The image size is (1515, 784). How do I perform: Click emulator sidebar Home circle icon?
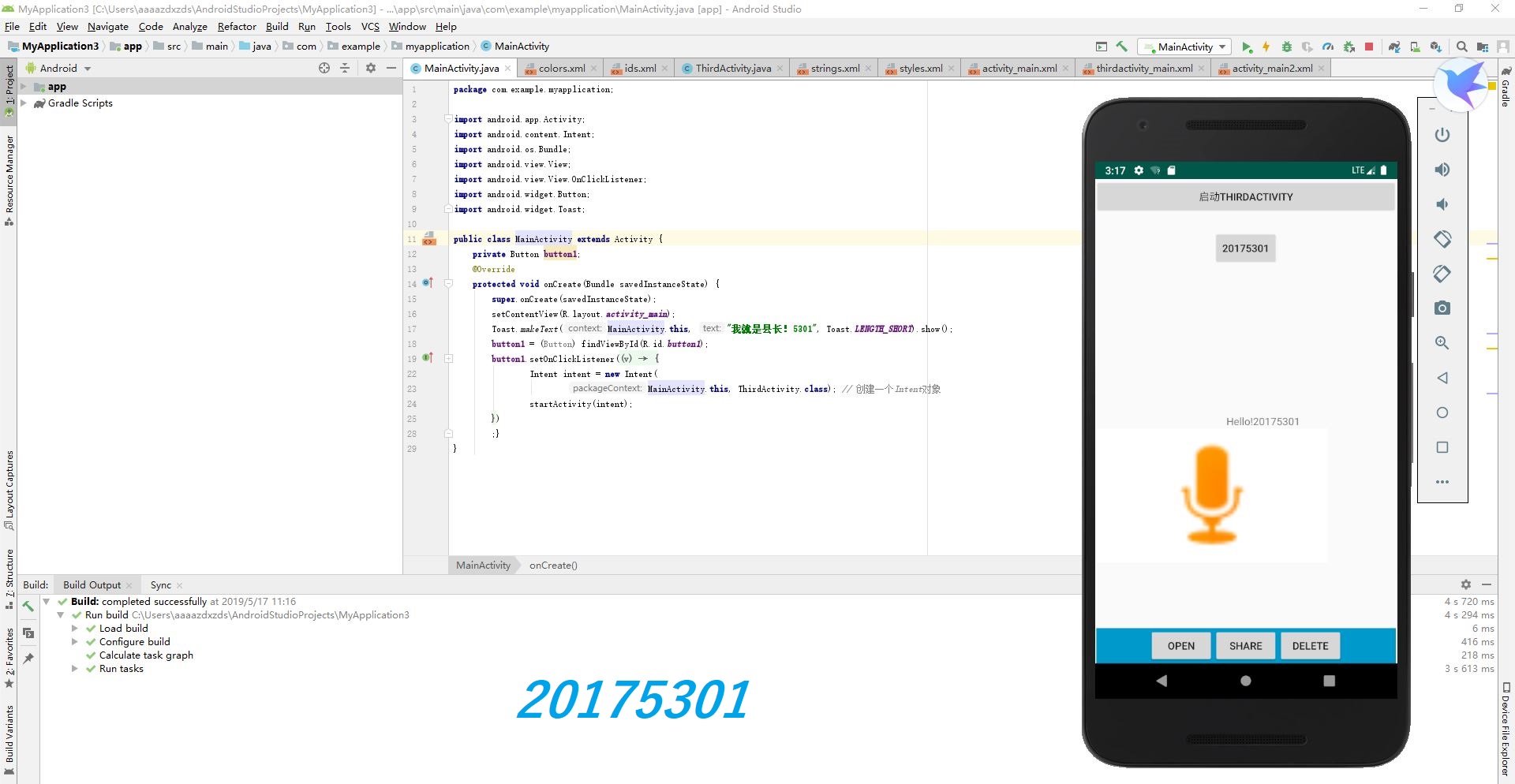(1442, 413)
